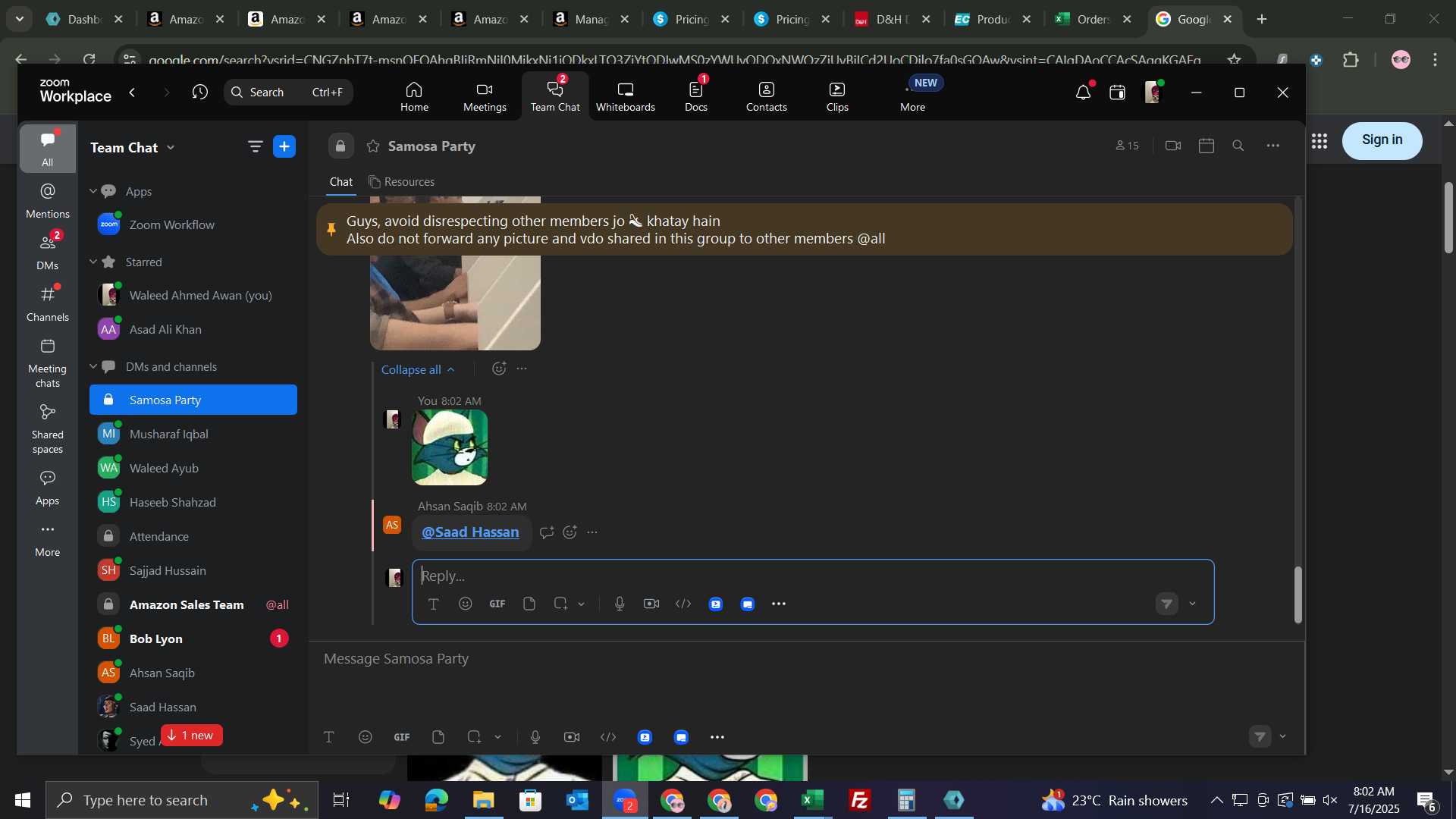Open GIF picker in the reply box

coord(497,604)
